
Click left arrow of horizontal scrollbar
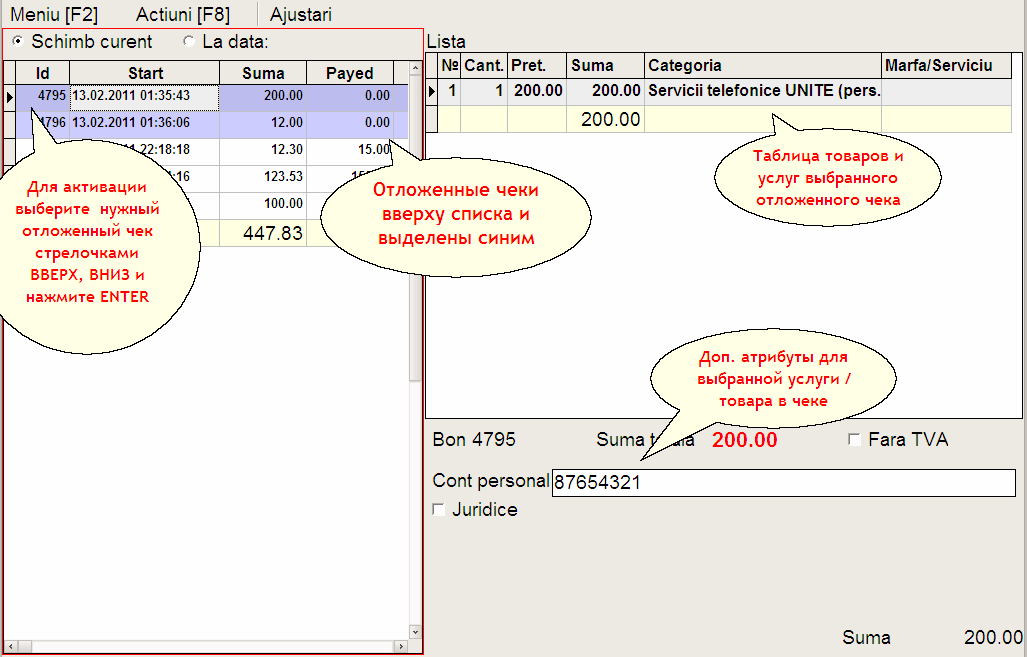10,647
